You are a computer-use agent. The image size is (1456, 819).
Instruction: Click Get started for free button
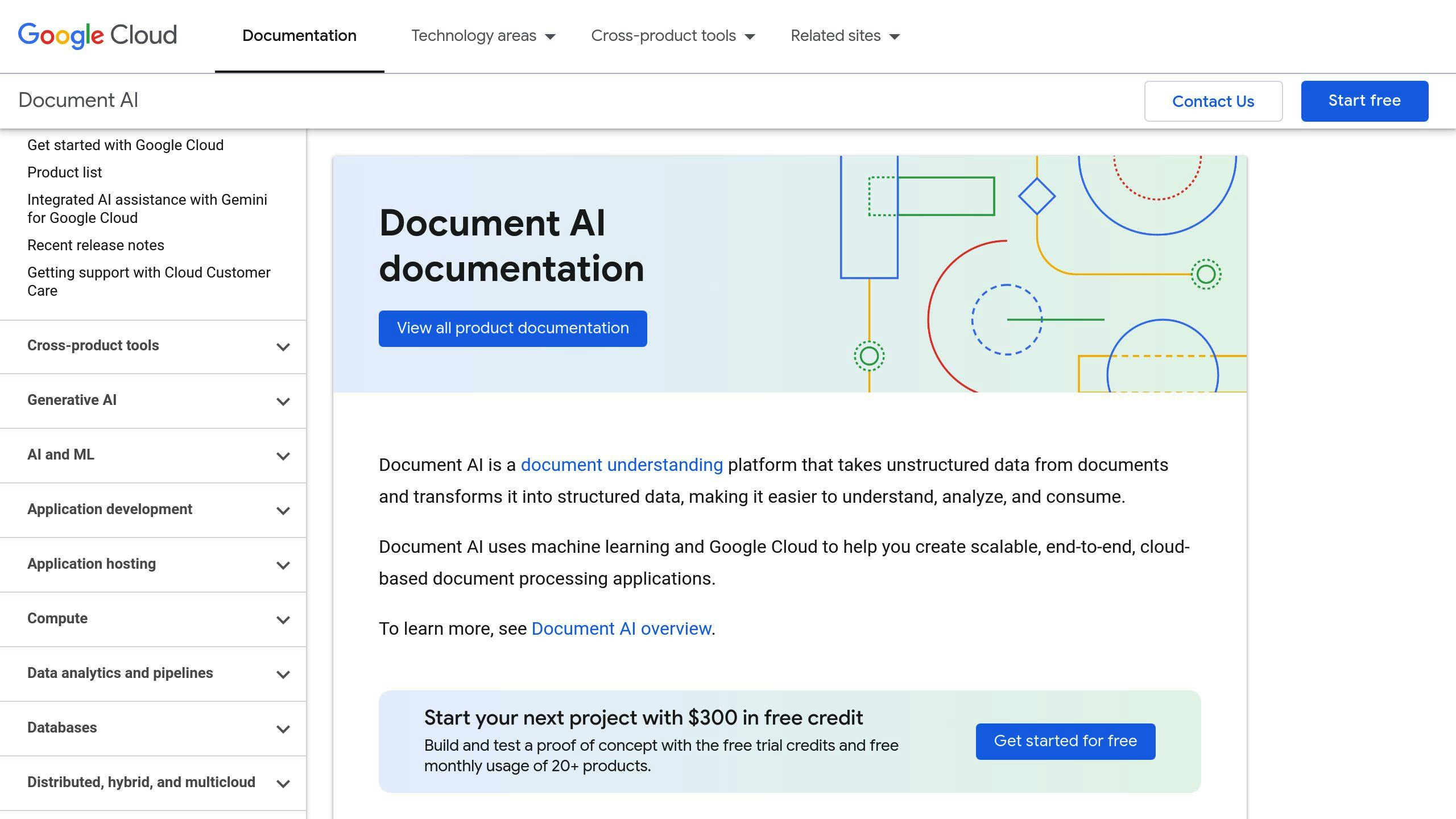(1065, 741)
